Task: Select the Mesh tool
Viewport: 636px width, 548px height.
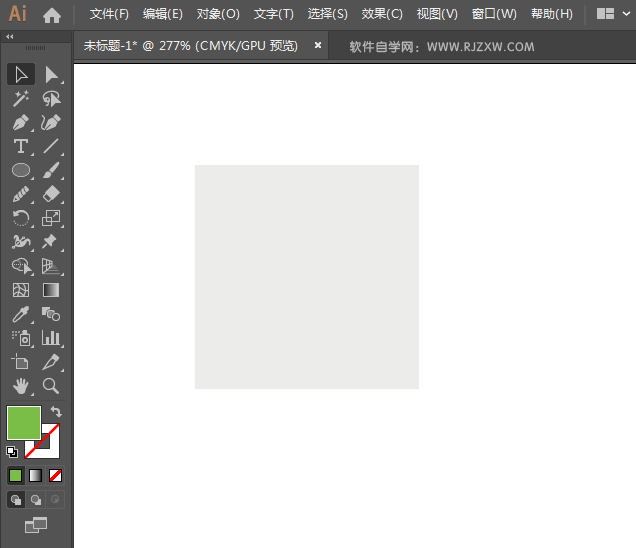Action: [x=21, y=290]
